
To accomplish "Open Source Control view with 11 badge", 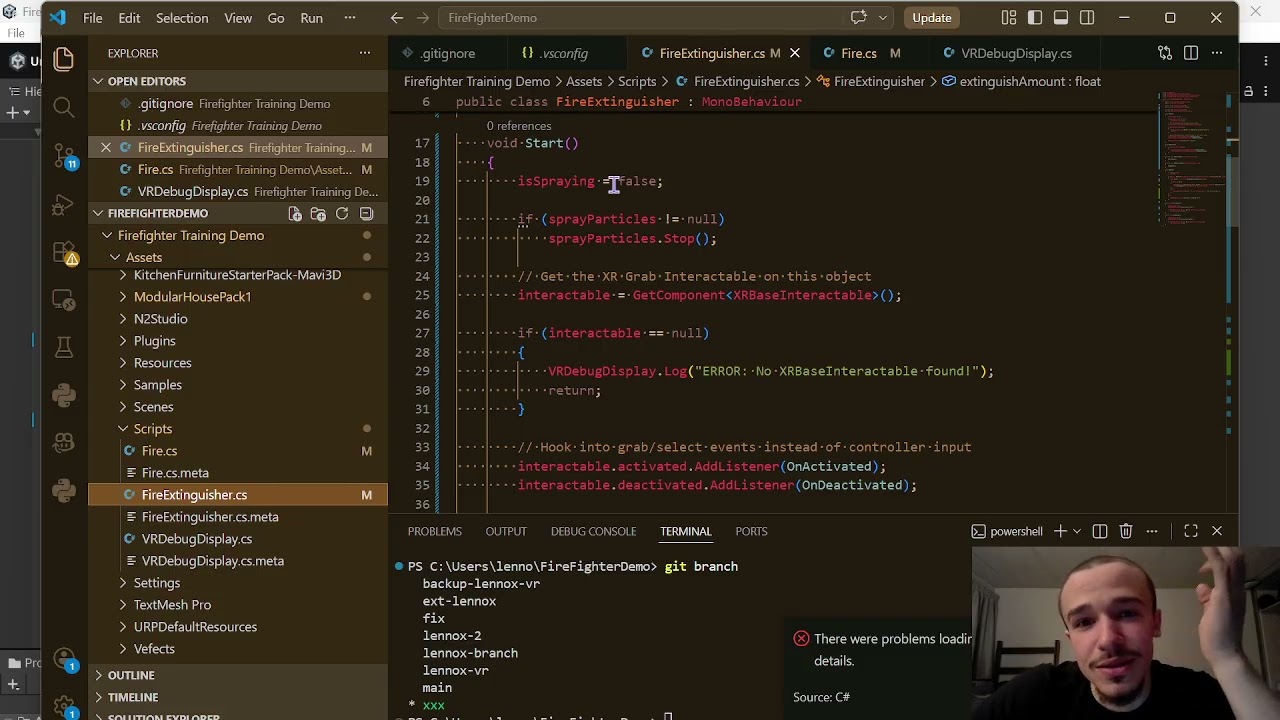I will 63,156.
